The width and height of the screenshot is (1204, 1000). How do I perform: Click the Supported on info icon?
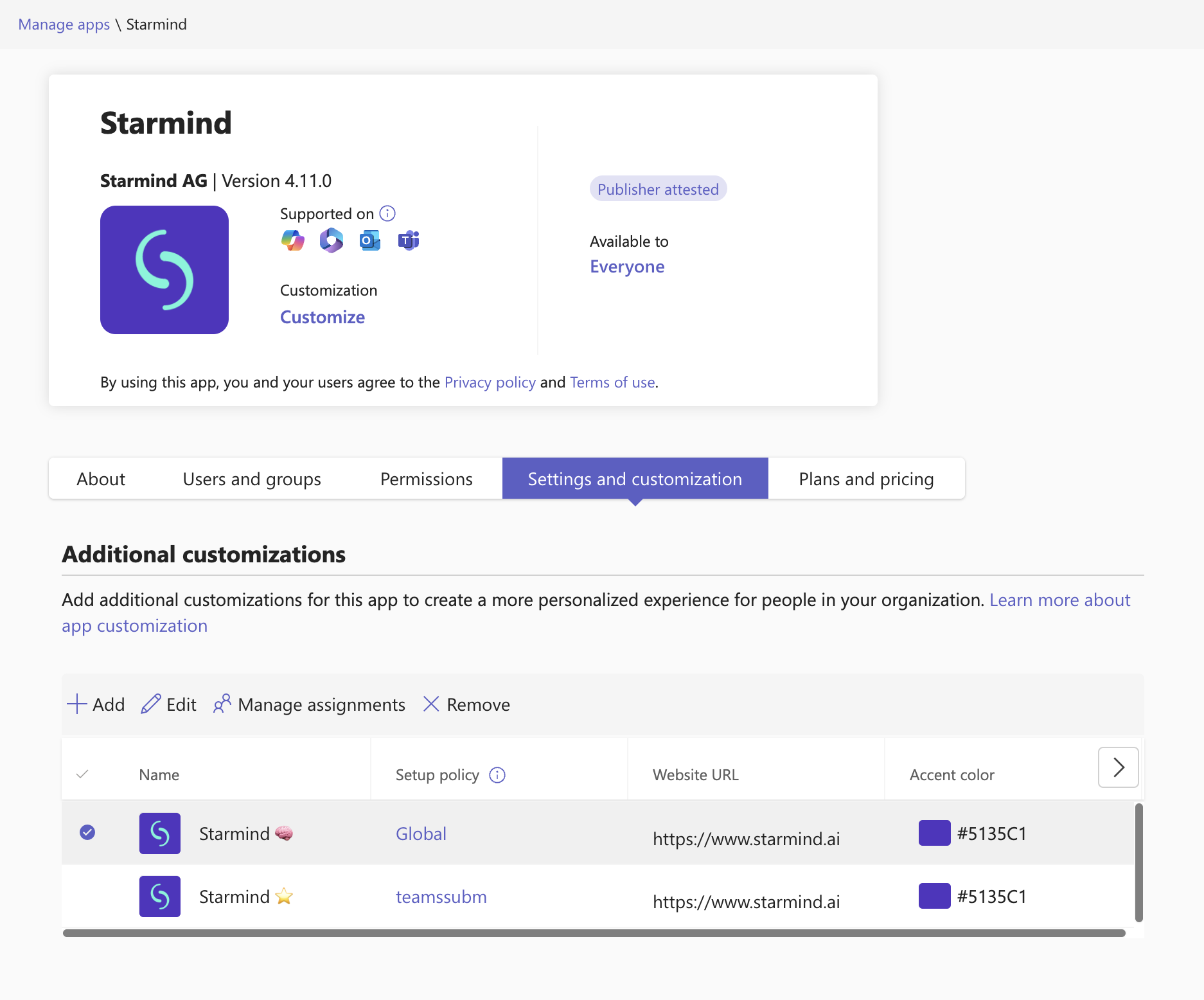pyautogui.click(x=387, y=213)
